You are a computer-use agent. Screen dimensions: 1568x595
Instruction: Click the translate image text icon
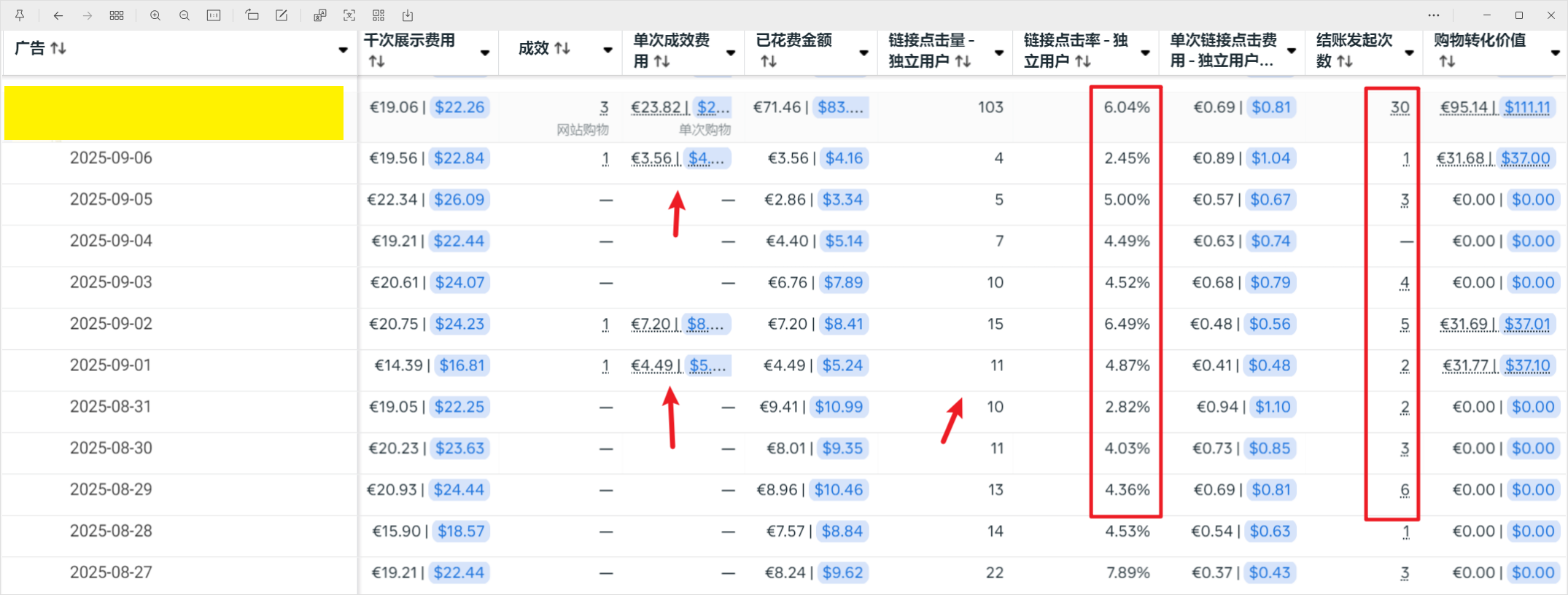point(319,15)
